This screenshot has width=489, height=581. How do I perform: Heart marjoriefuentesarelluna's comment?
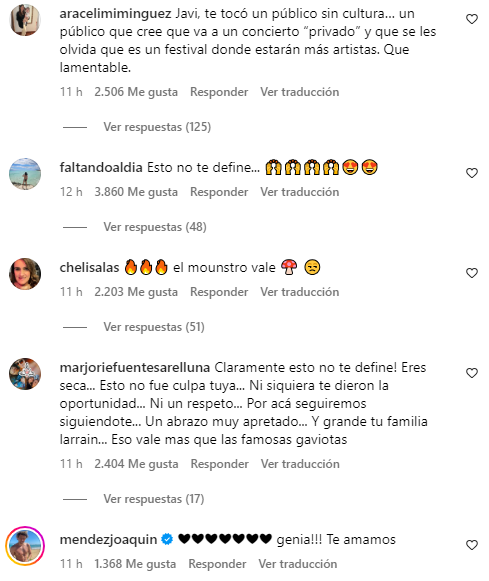click(x=472, y=373)
